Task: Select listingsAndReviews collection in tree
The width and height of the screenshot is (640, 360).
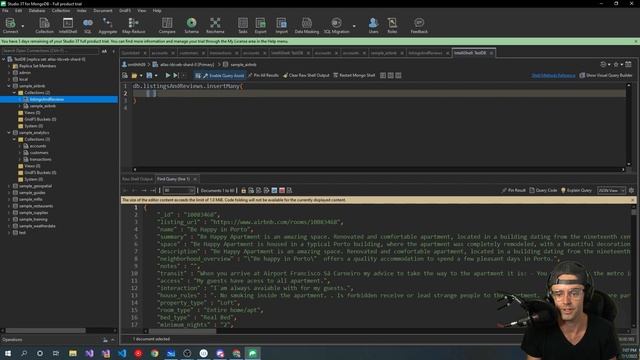Action: tap(47, 100)
